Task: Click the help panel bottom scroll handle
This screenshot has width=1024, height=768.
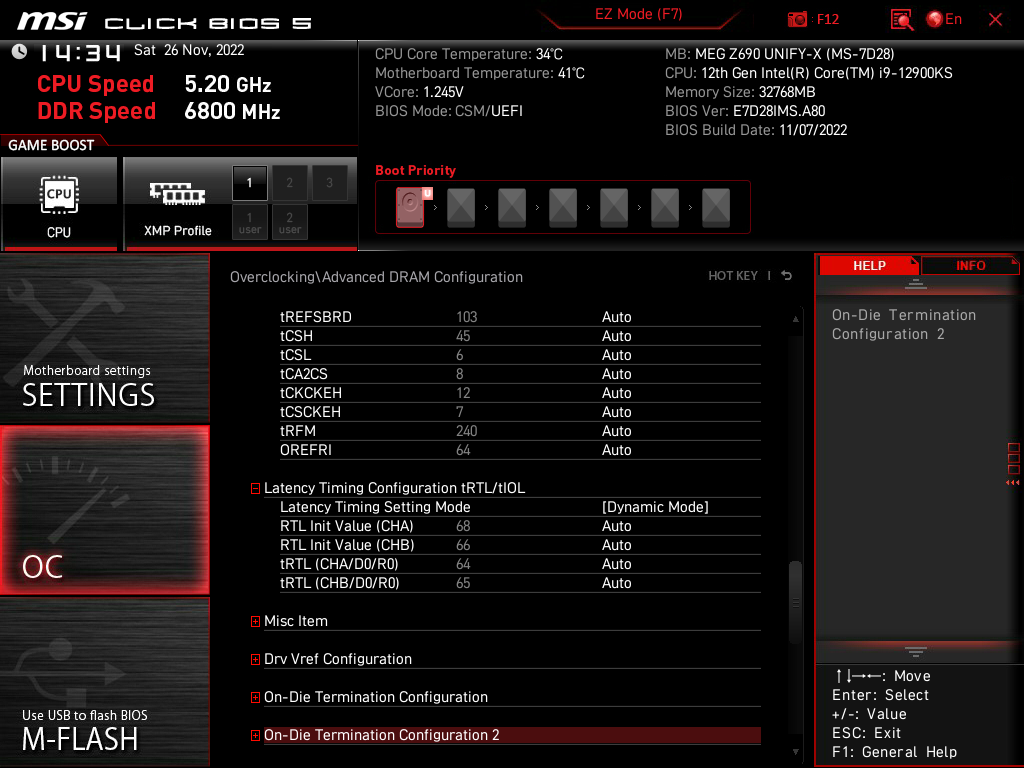Action: (916, 652)
